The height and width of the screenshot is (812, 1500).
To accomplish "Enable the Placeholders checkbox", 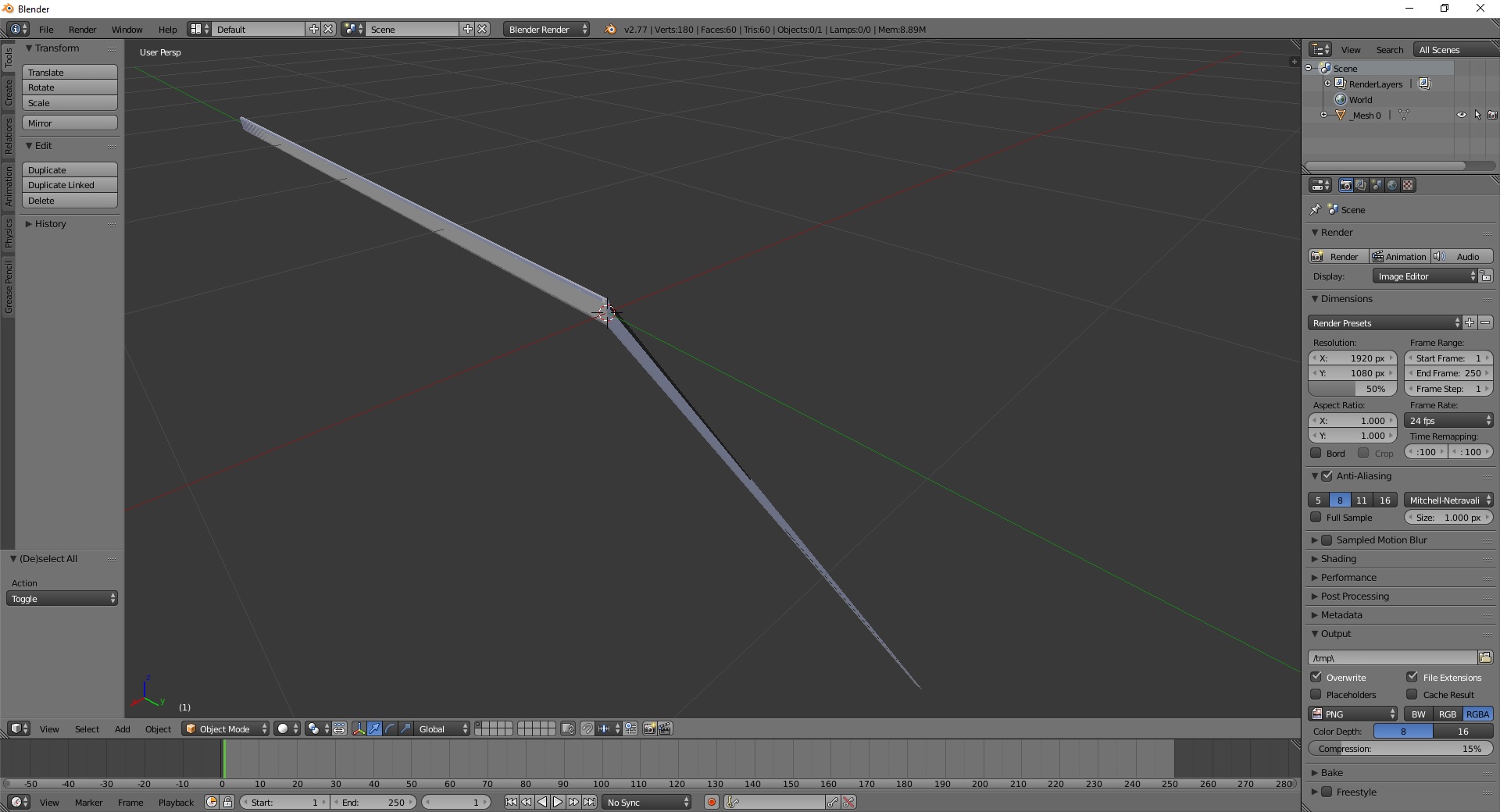I will click(x=1316, y=694).
